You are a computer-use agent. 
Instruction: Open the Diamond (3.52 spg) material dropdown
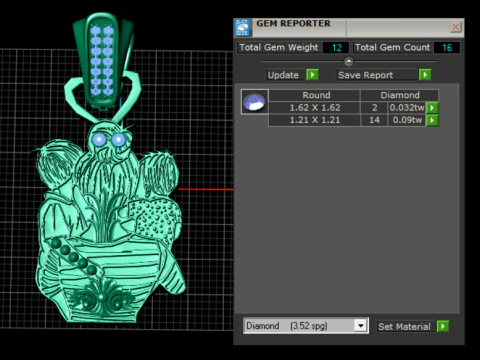(306, 326)
